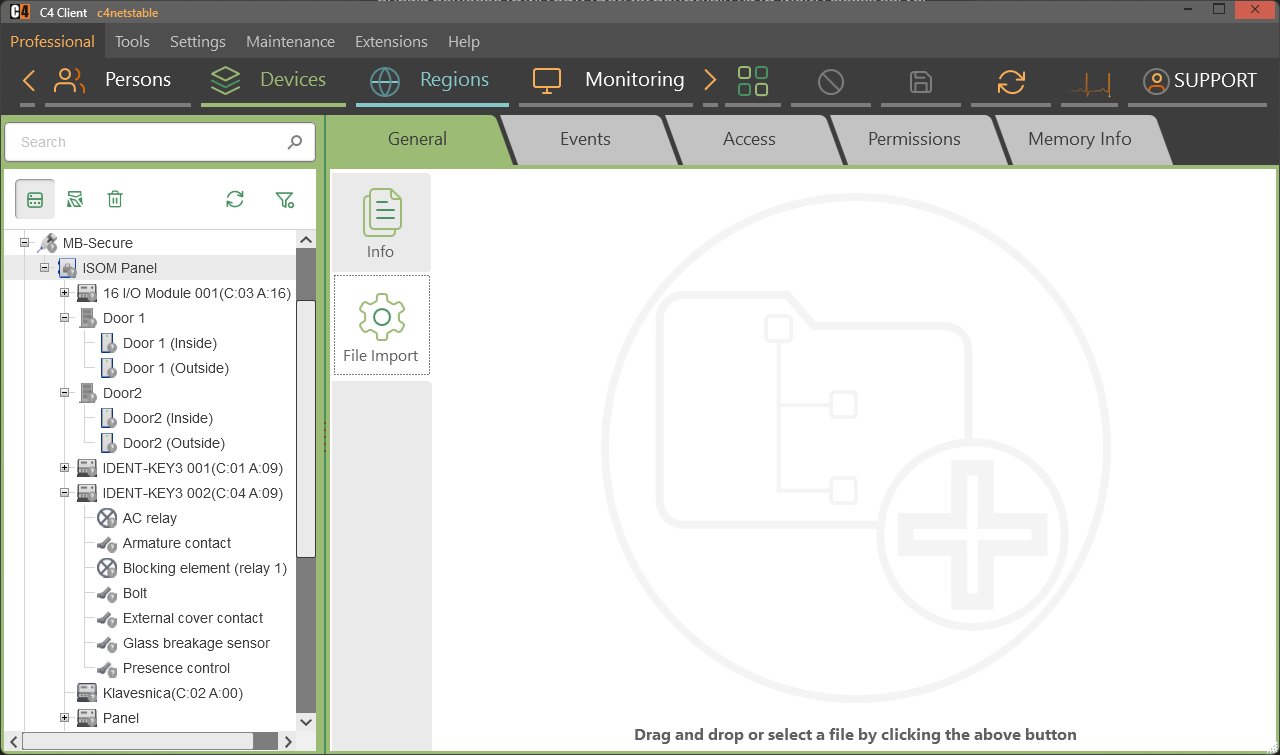Click the device Search input field
Viewport: 1280px width, 755px height.
(160, 142)
